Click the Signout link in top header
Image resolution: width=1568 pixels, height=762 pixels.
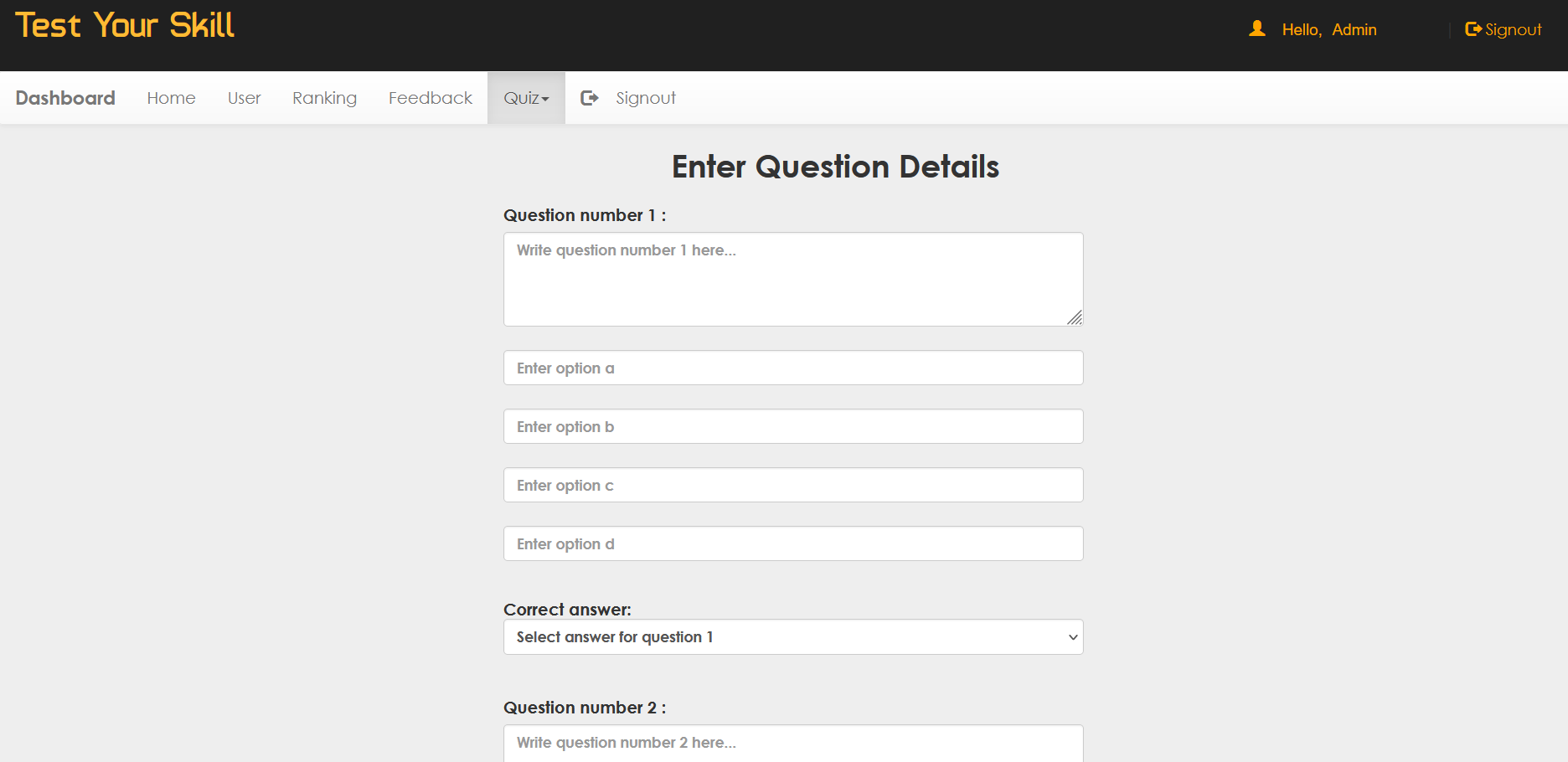[x=1513, y=29]
